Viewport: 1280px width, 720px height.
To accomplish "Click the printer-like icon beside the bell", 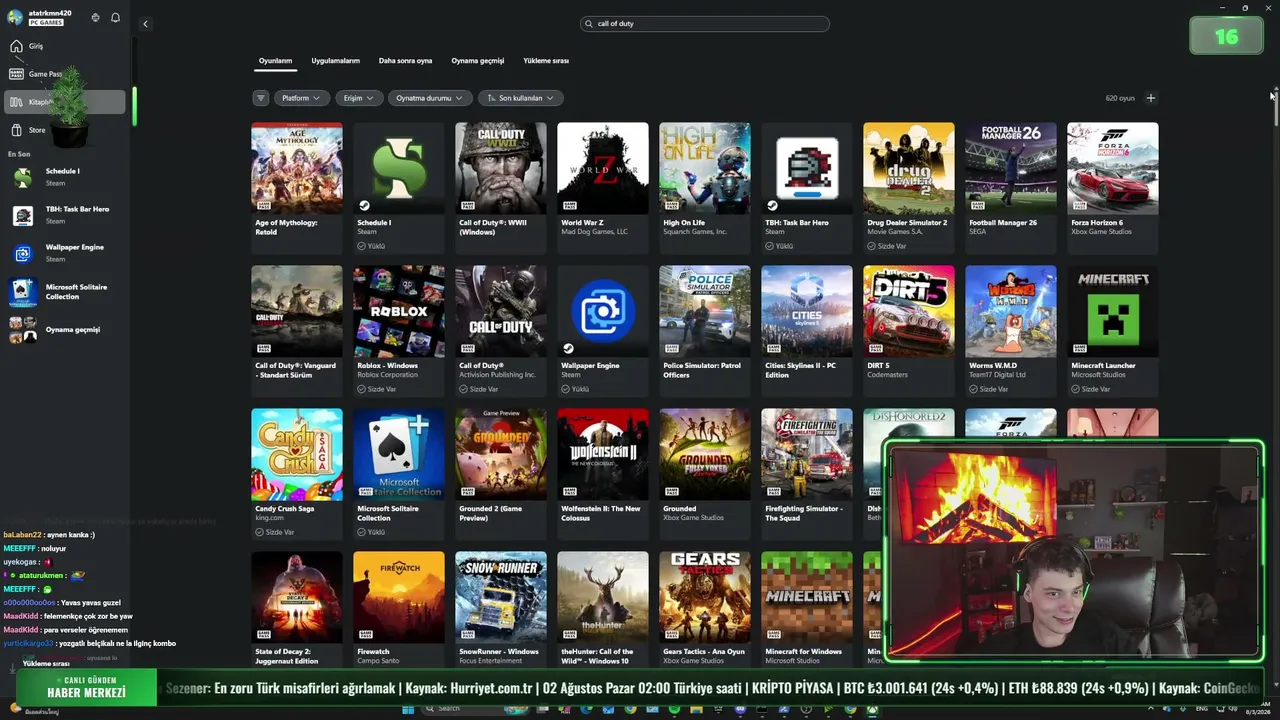I will pyautogui.click(x=96, y=17).
